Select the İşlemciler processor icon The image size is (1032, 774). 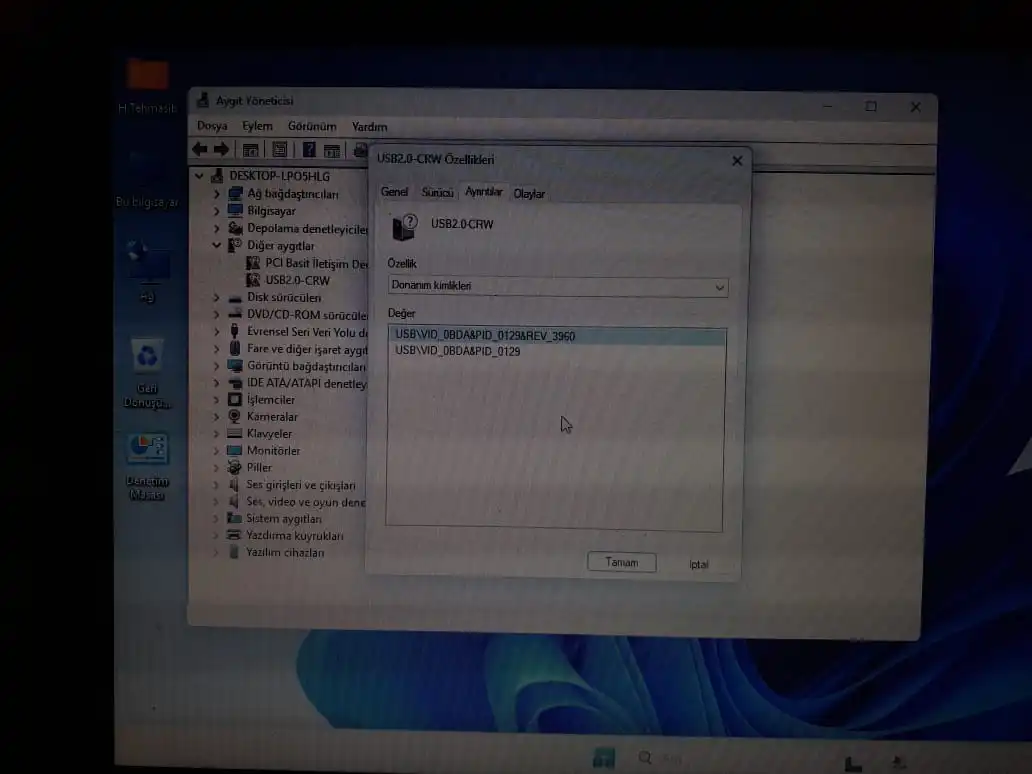pyautogui.click(x=234, y=399)
